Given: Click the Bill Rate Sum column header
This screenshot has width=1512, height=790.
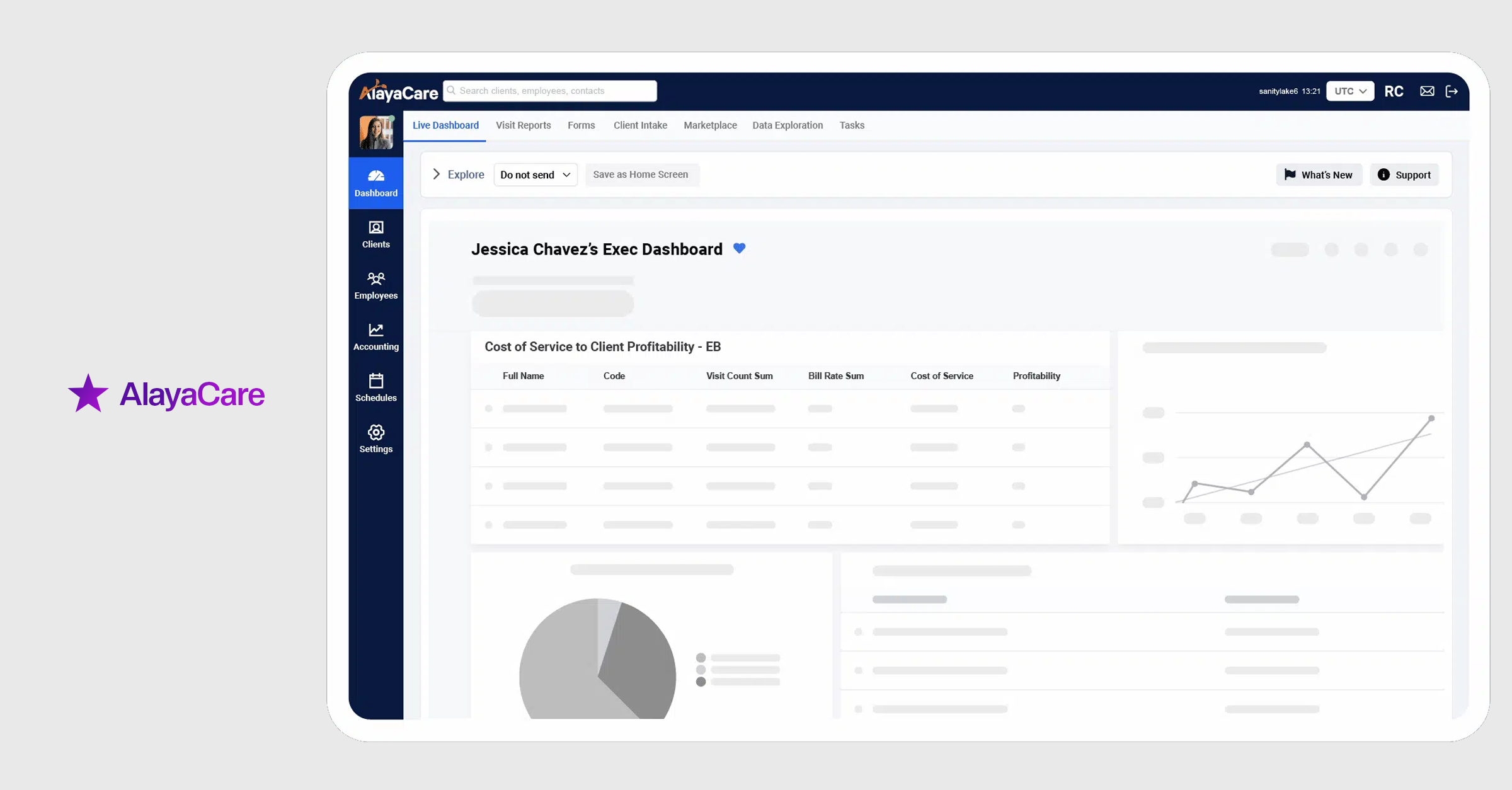Looking at the screenshot, I should coord(835,376).
